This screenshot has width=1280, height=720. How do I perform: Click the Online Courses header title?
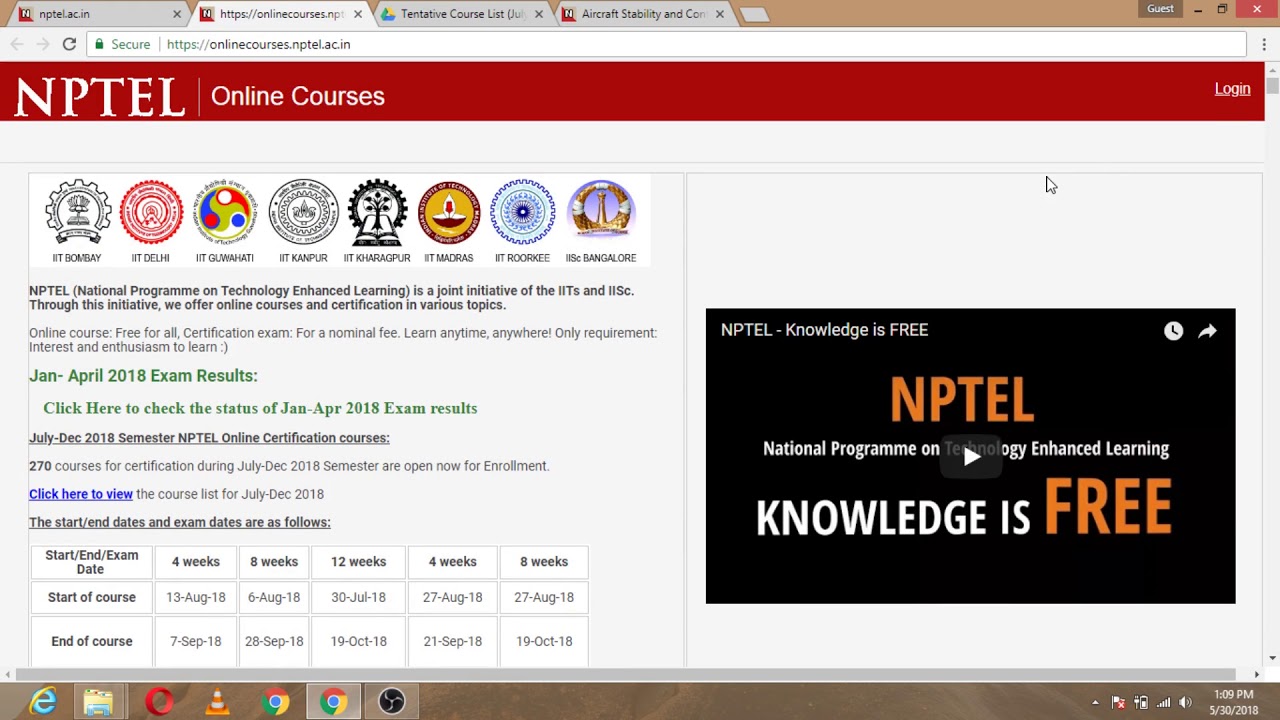[x=297, y=96]
